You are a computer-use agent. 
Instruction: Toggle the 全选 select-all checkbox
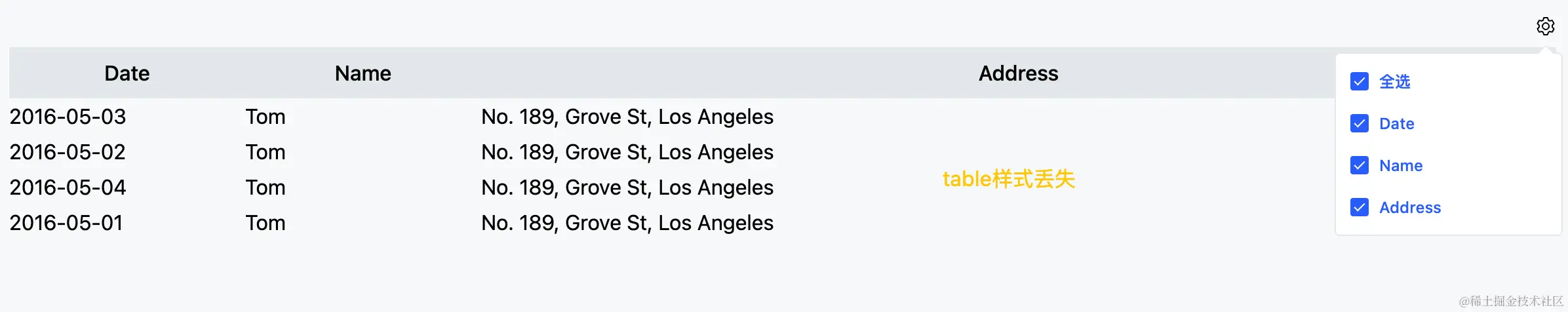coord(1360,81)
